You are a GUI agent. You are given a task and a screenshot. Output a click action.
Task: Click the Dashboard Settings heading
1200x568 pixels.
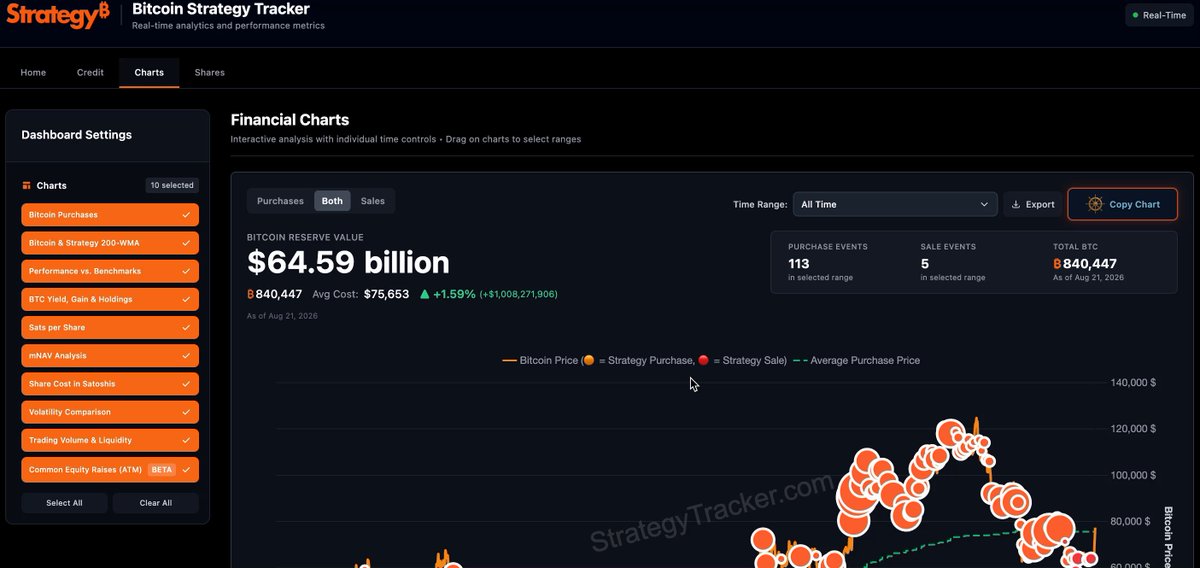(x=76, y=135)
